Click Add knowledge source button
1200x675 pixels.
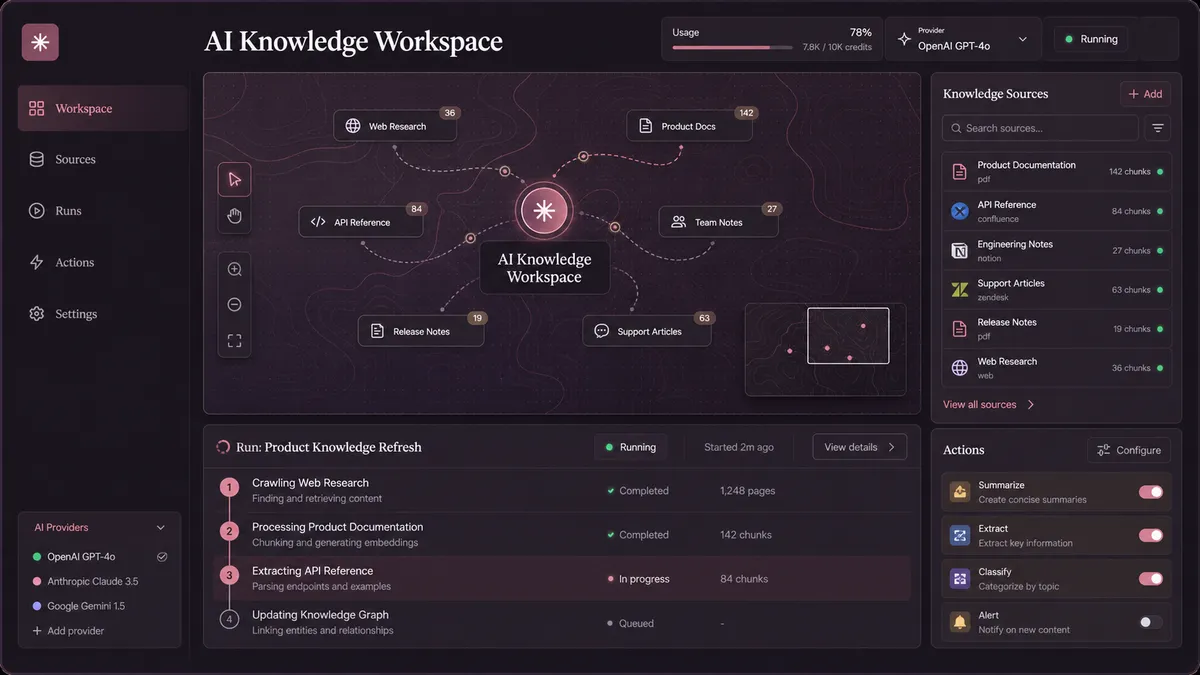pos(1145,94)
